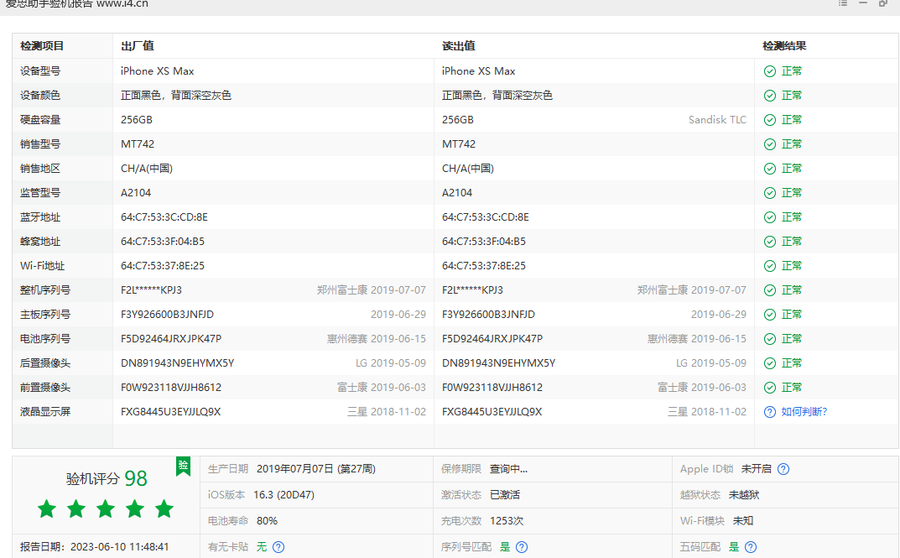Click FXG8445U3EYJJLQ9X in the 读出值 column

pyautogui.click(x=492, y=412)
